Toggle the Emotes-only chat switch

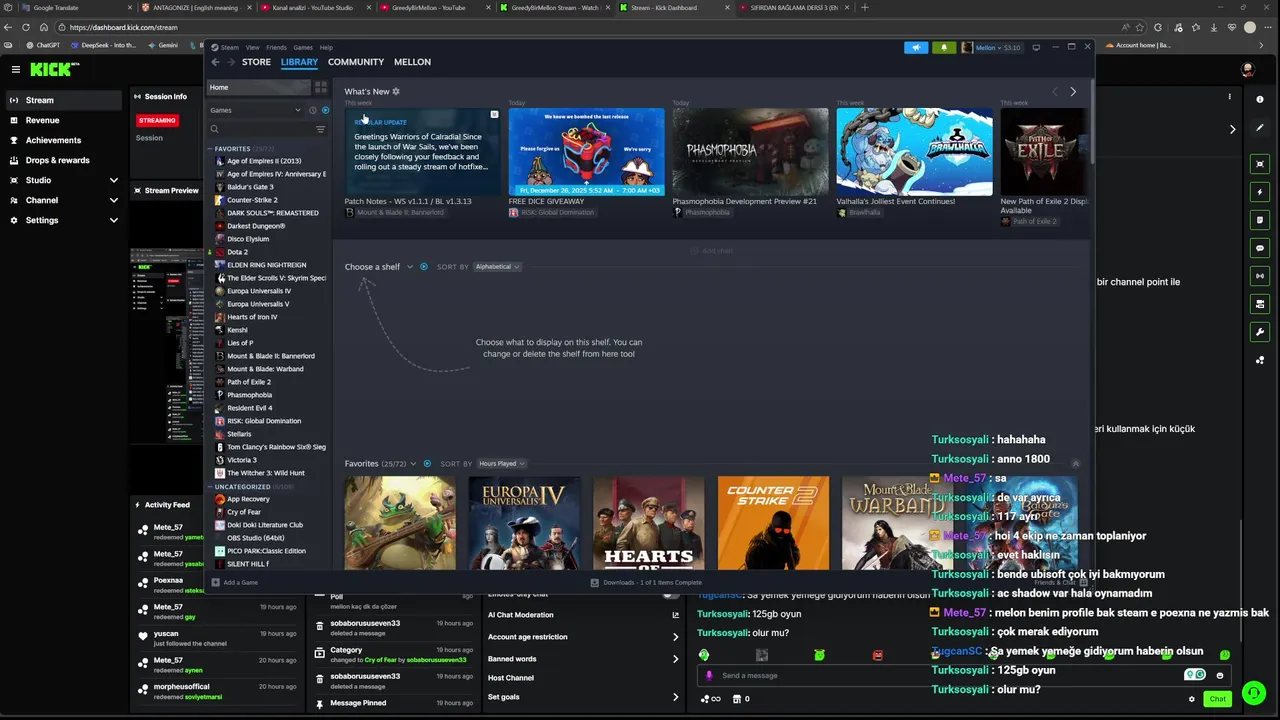(x=672, y=594)
